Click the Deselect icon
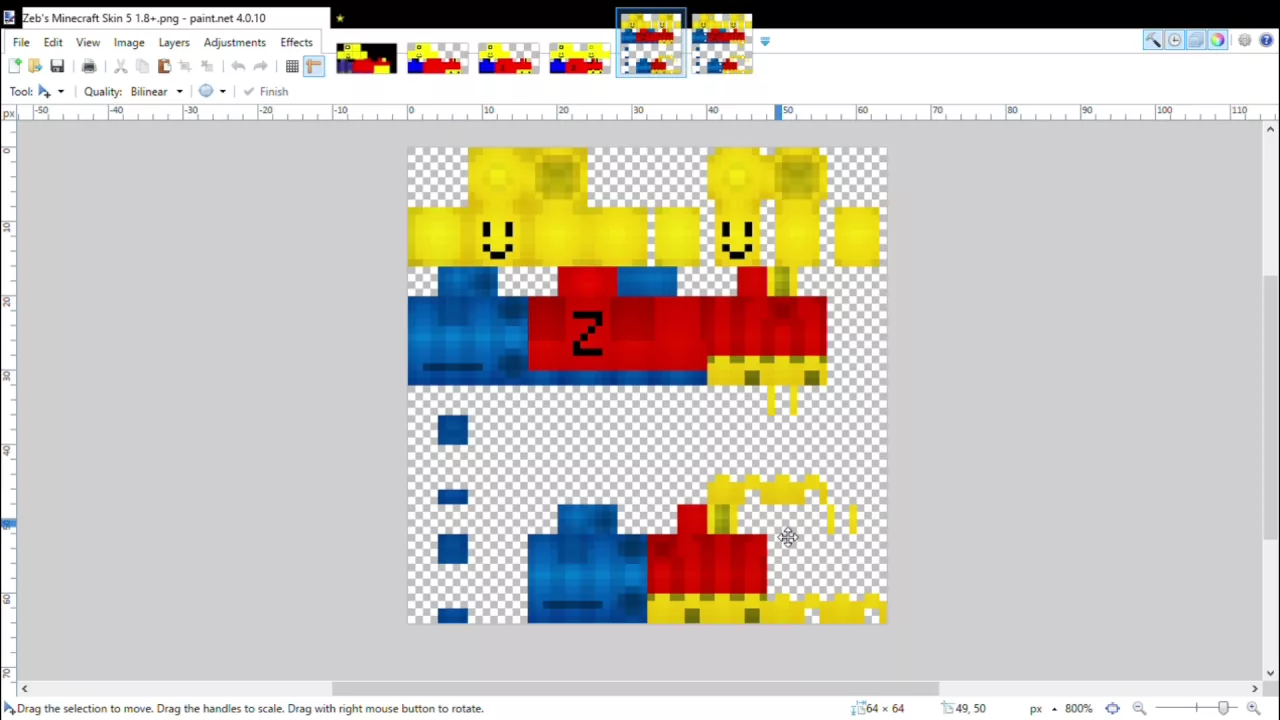The height and width of the screenshot is (720, 1280). tap(207, 66)
